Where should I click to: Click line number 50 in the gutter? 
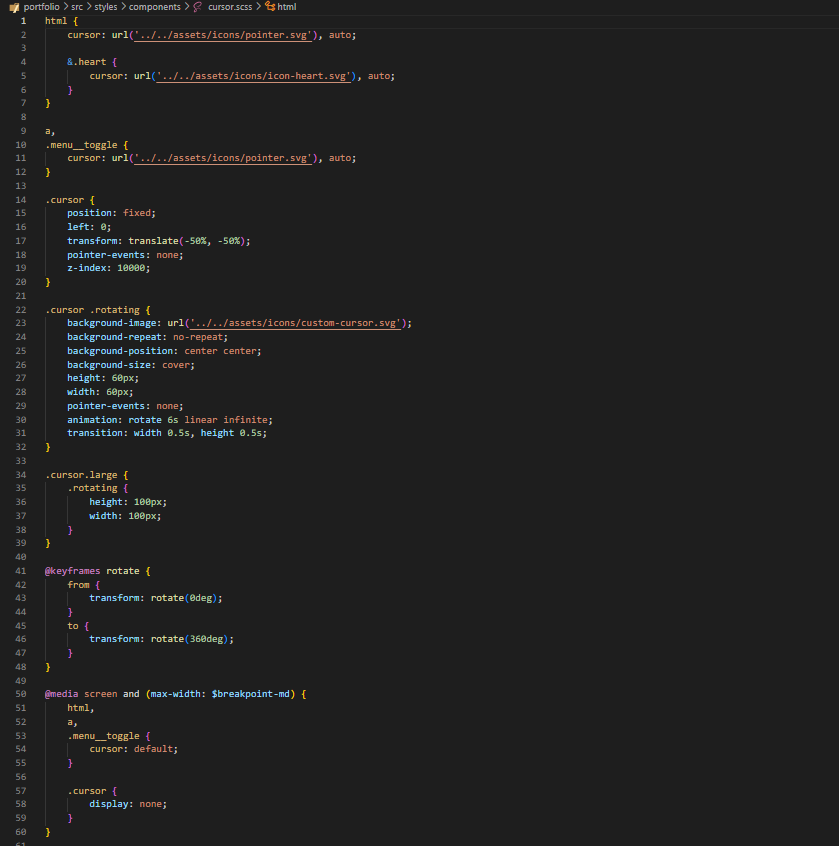click(21, 694)
